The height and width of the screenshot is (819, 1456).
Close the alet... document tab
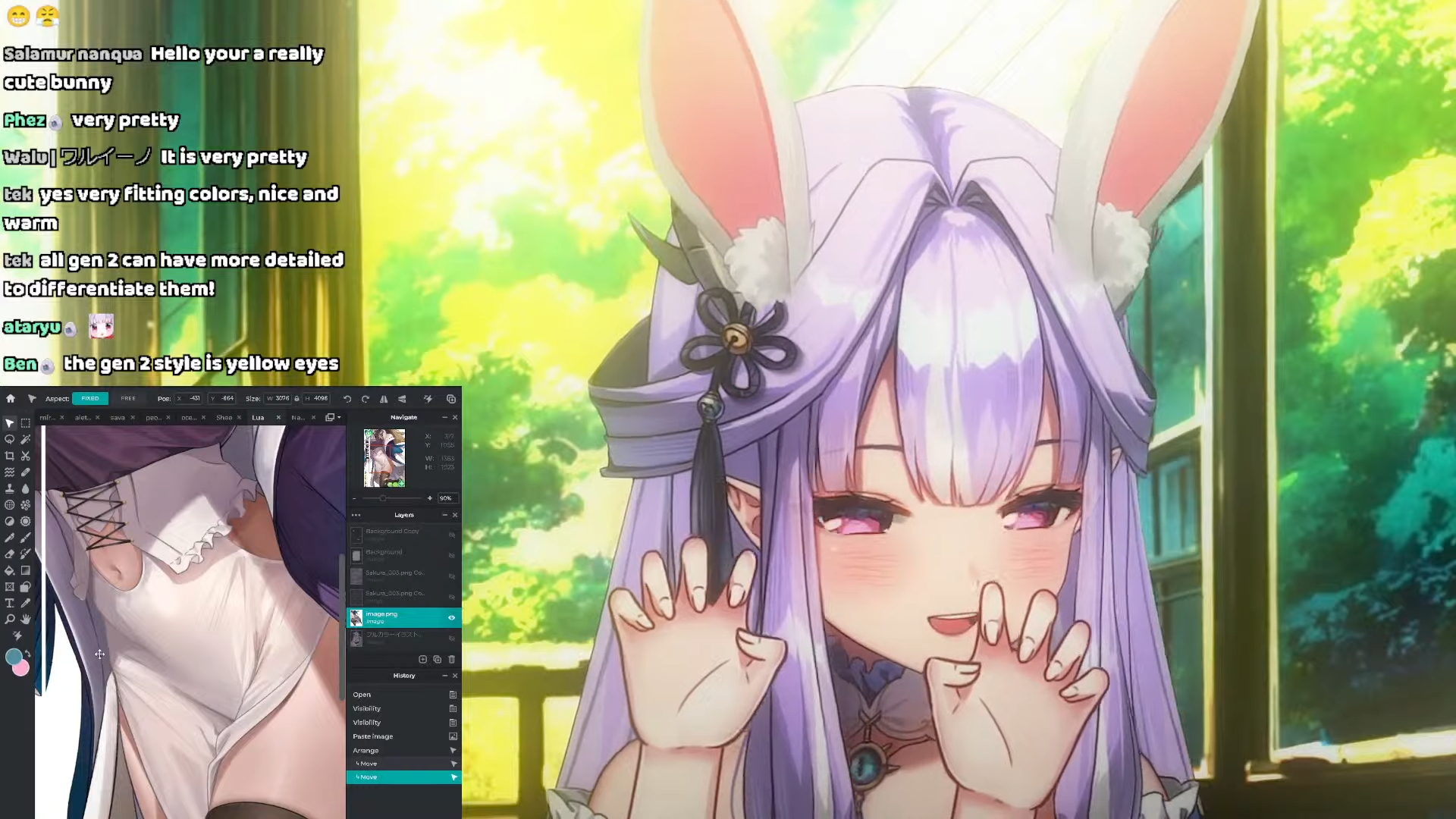pos(97,417)
